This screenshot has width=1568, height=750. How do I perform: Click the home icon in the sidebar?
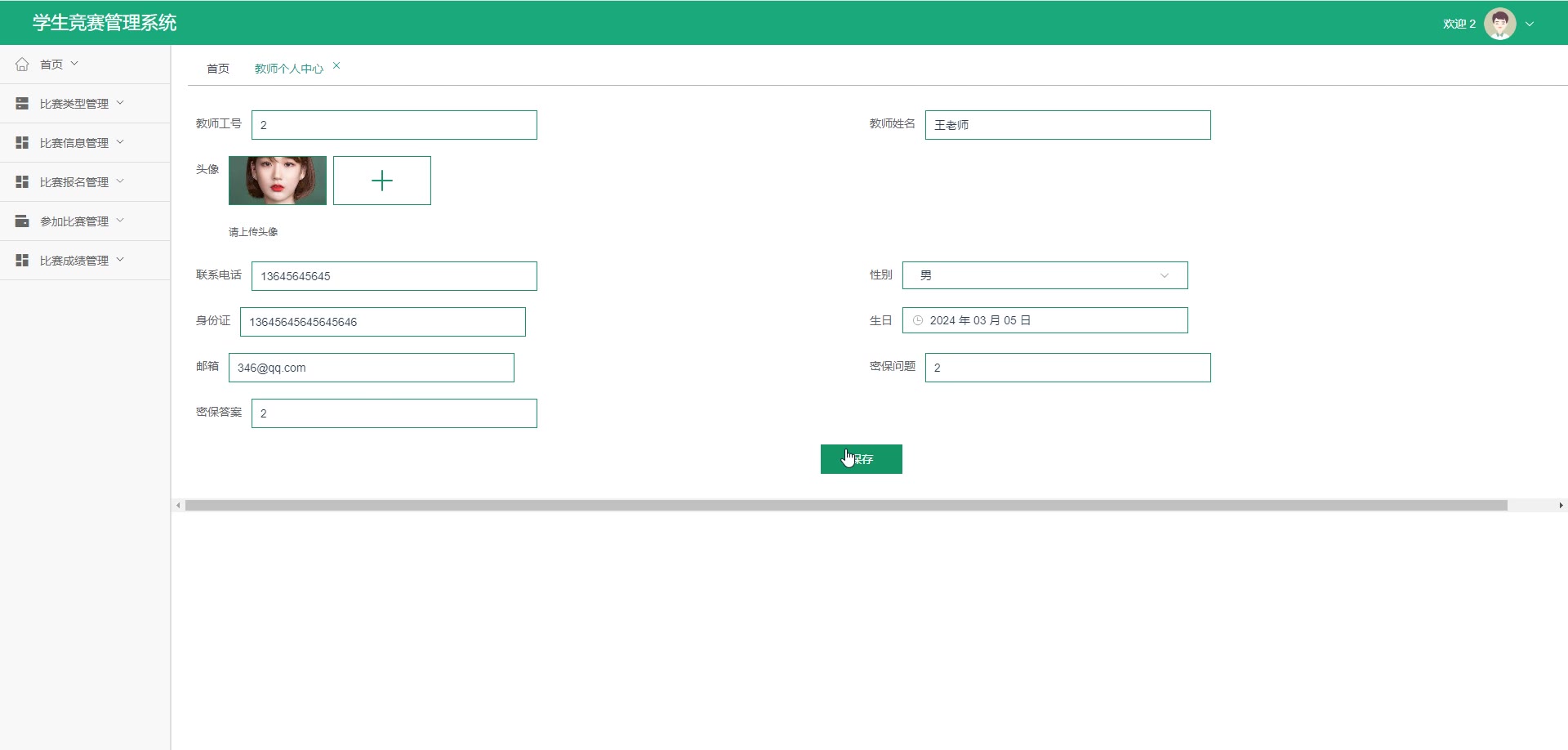click(22, 65)
